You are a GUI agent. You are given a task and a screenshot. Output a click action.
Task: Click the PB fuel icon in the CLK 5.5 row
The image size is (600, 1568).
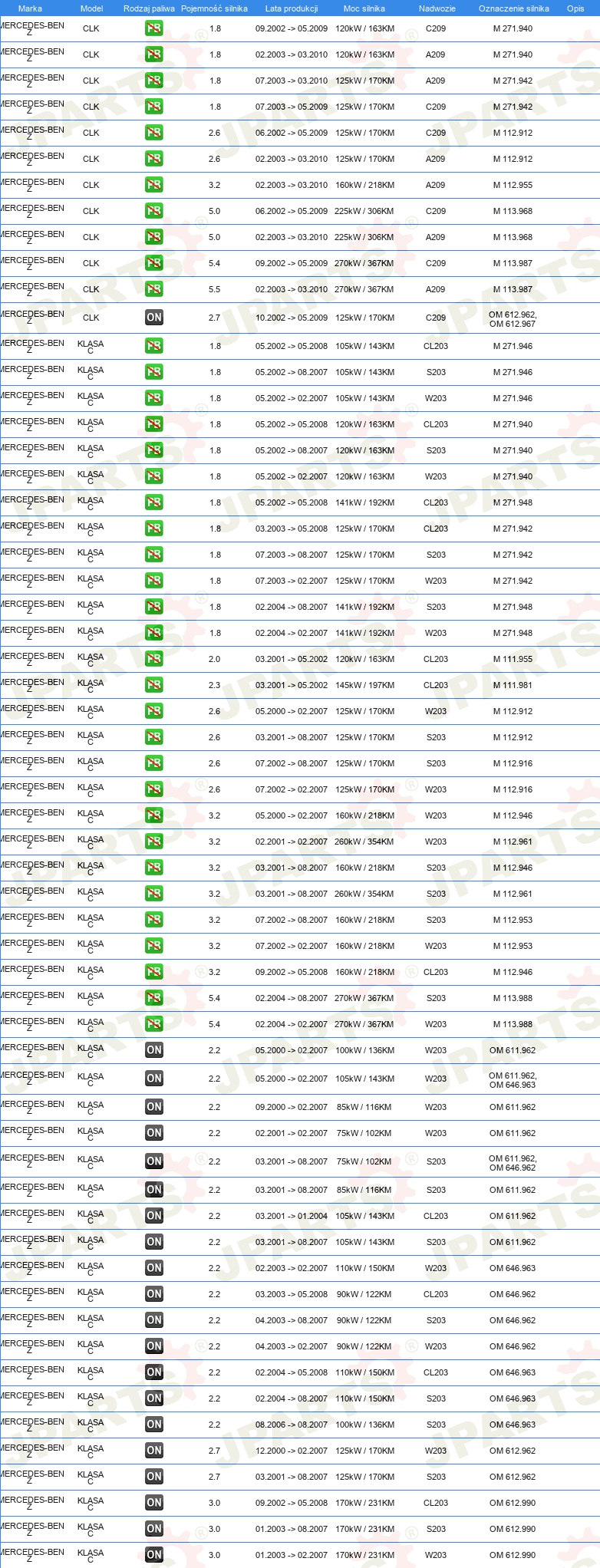point(154,289)
